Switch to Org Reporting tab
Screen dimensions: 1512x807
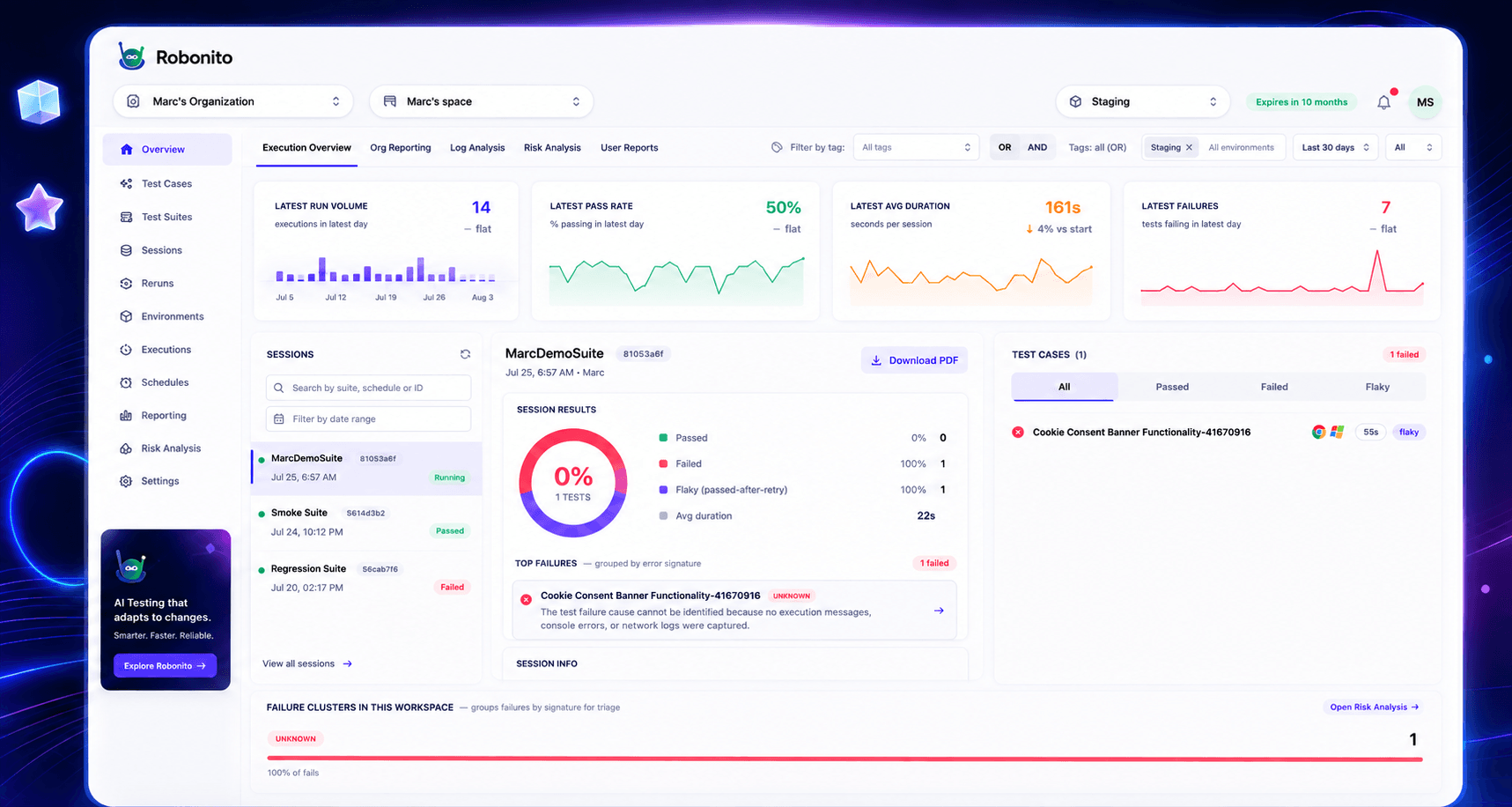tap(401, 148)
